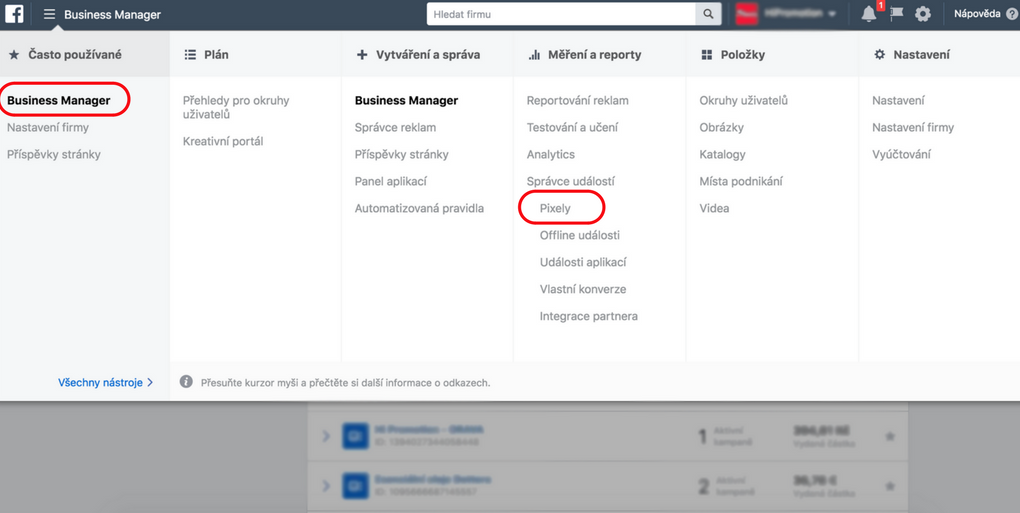Open Vlastní konverze
The width and height of the screenshot is (1020, 513).
pos(583,289)
